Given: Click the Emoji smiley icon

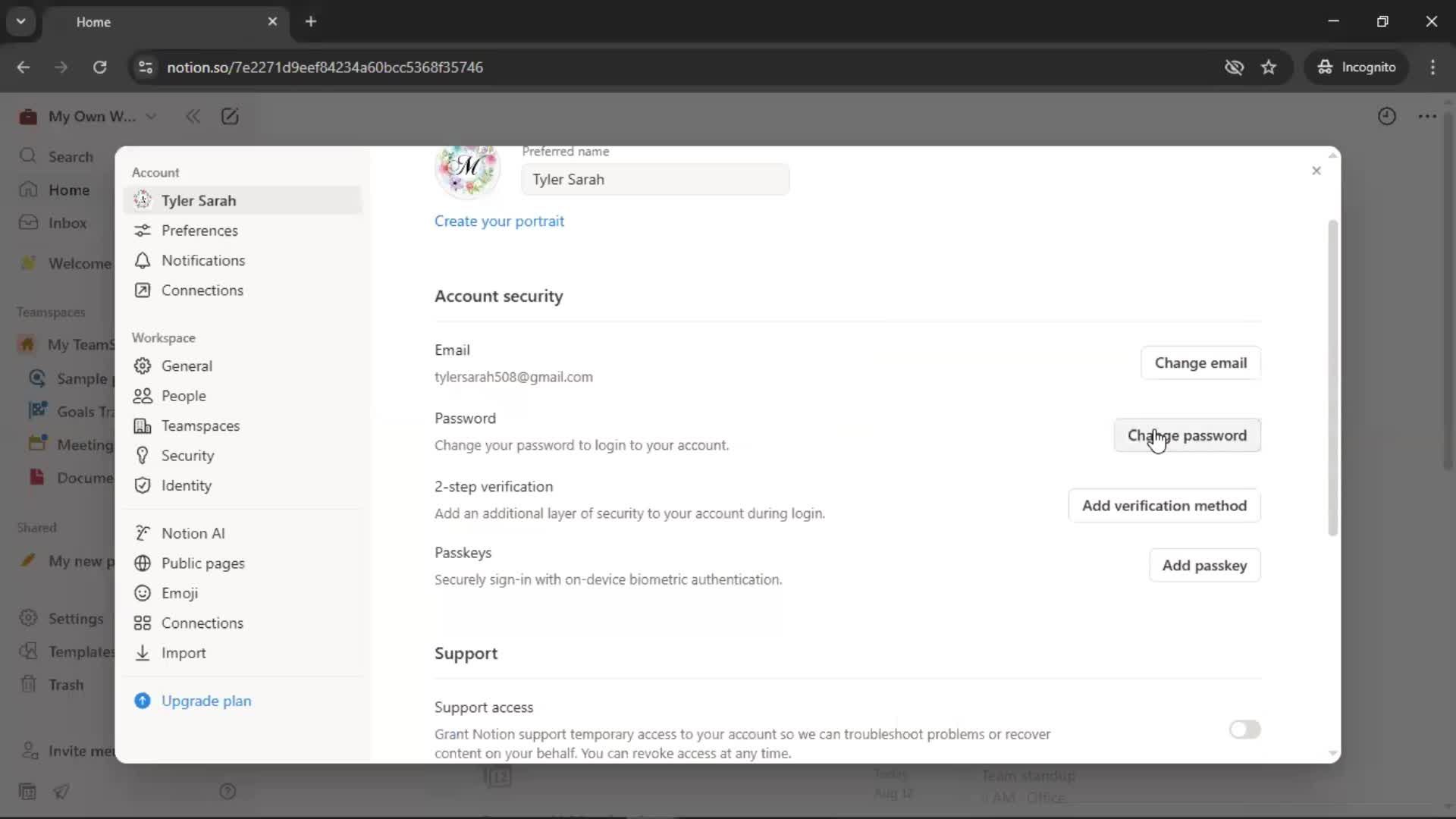Looking at the screenshot, I should click(143, 593).
